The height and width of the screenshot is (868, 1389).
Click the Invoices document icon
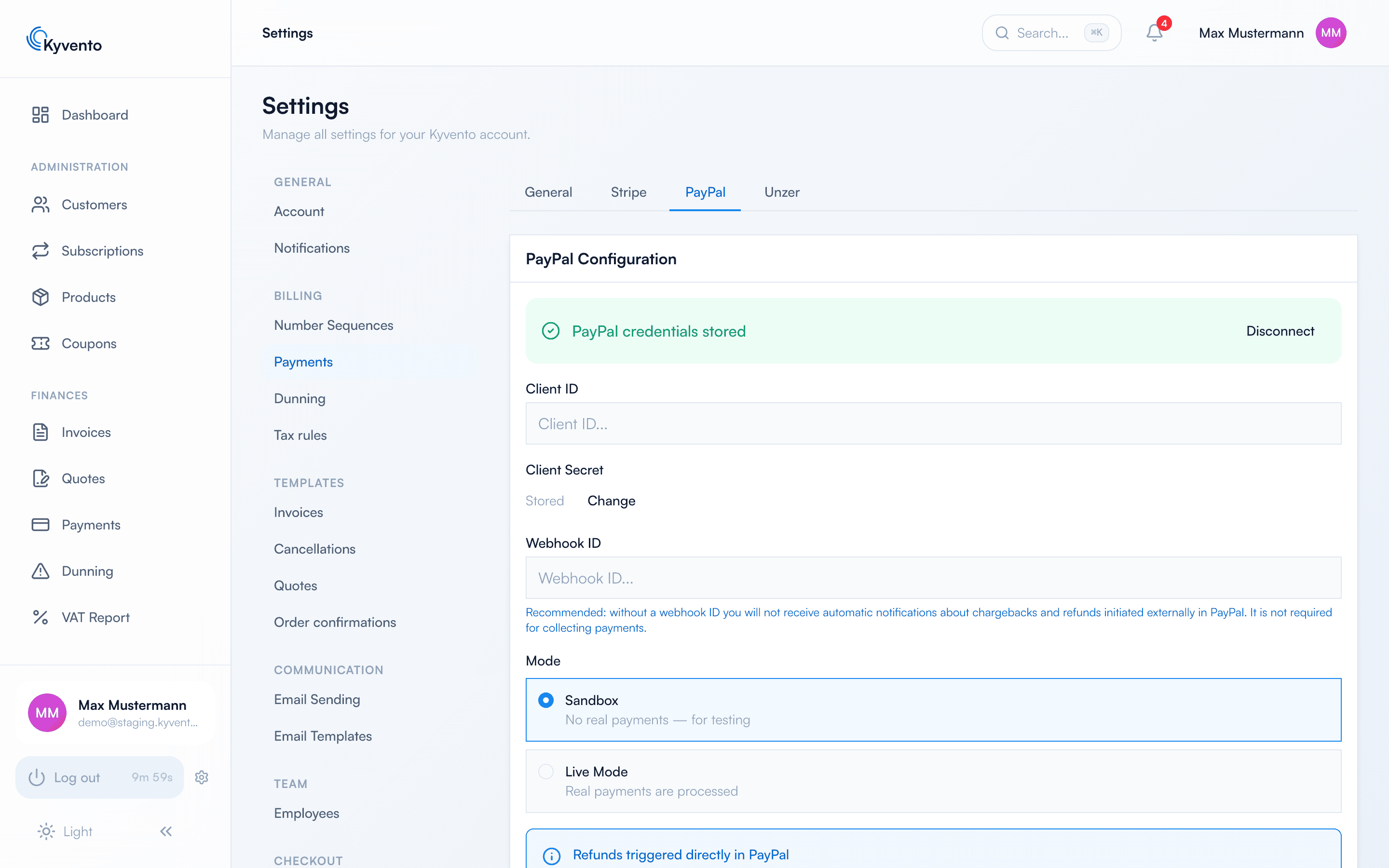40,432
